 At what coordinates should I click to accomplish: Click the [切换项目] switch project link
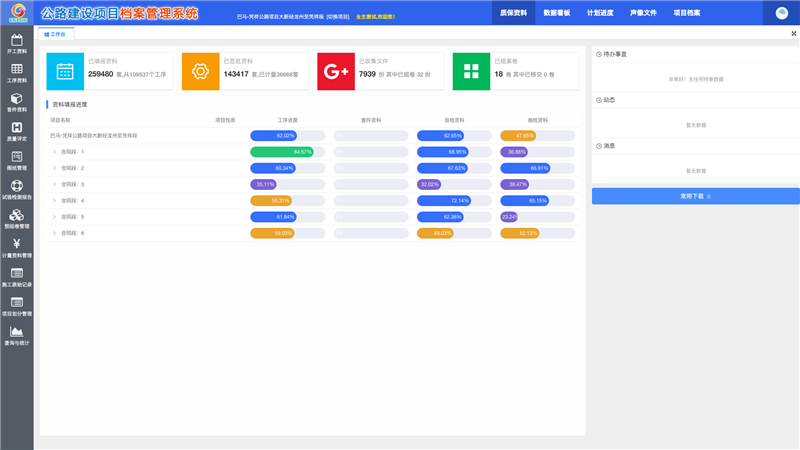coord(336,17)
